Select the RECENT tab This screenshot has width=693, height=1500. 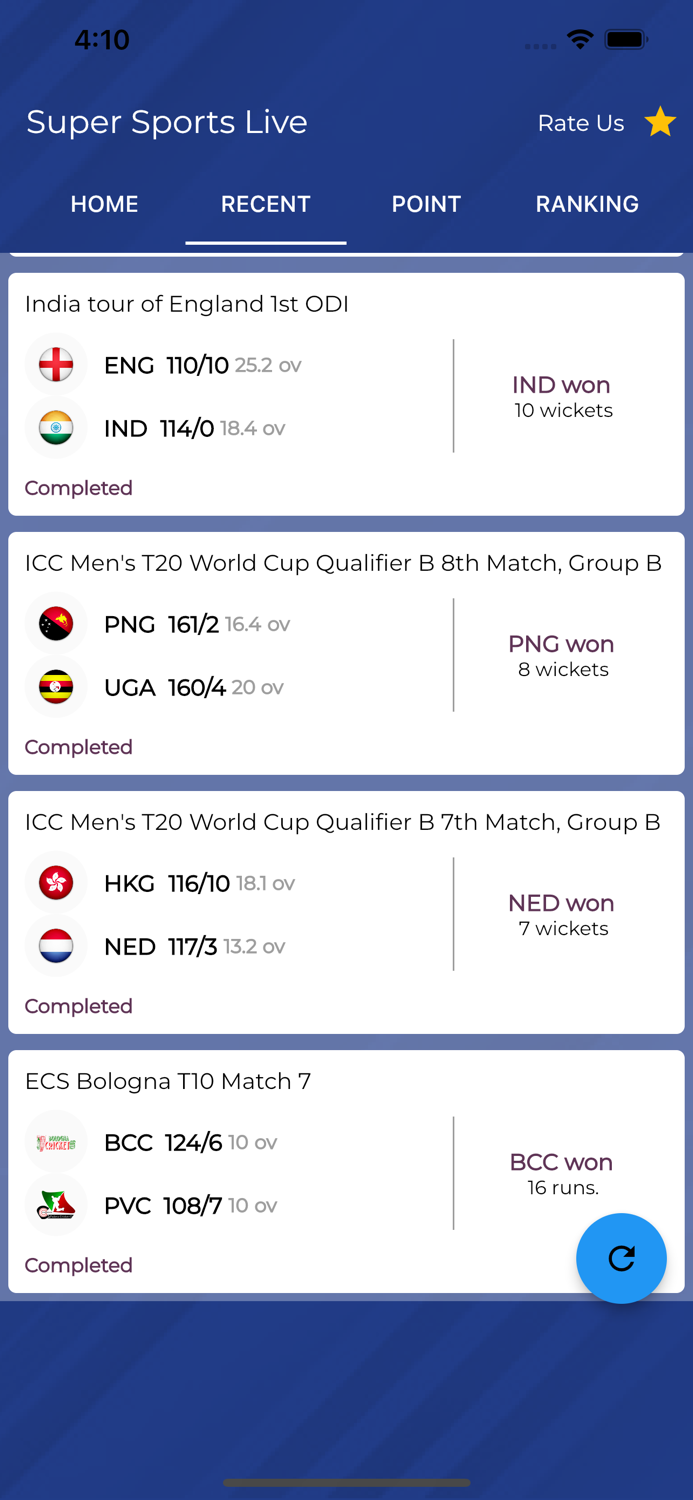tap(266, 204)
